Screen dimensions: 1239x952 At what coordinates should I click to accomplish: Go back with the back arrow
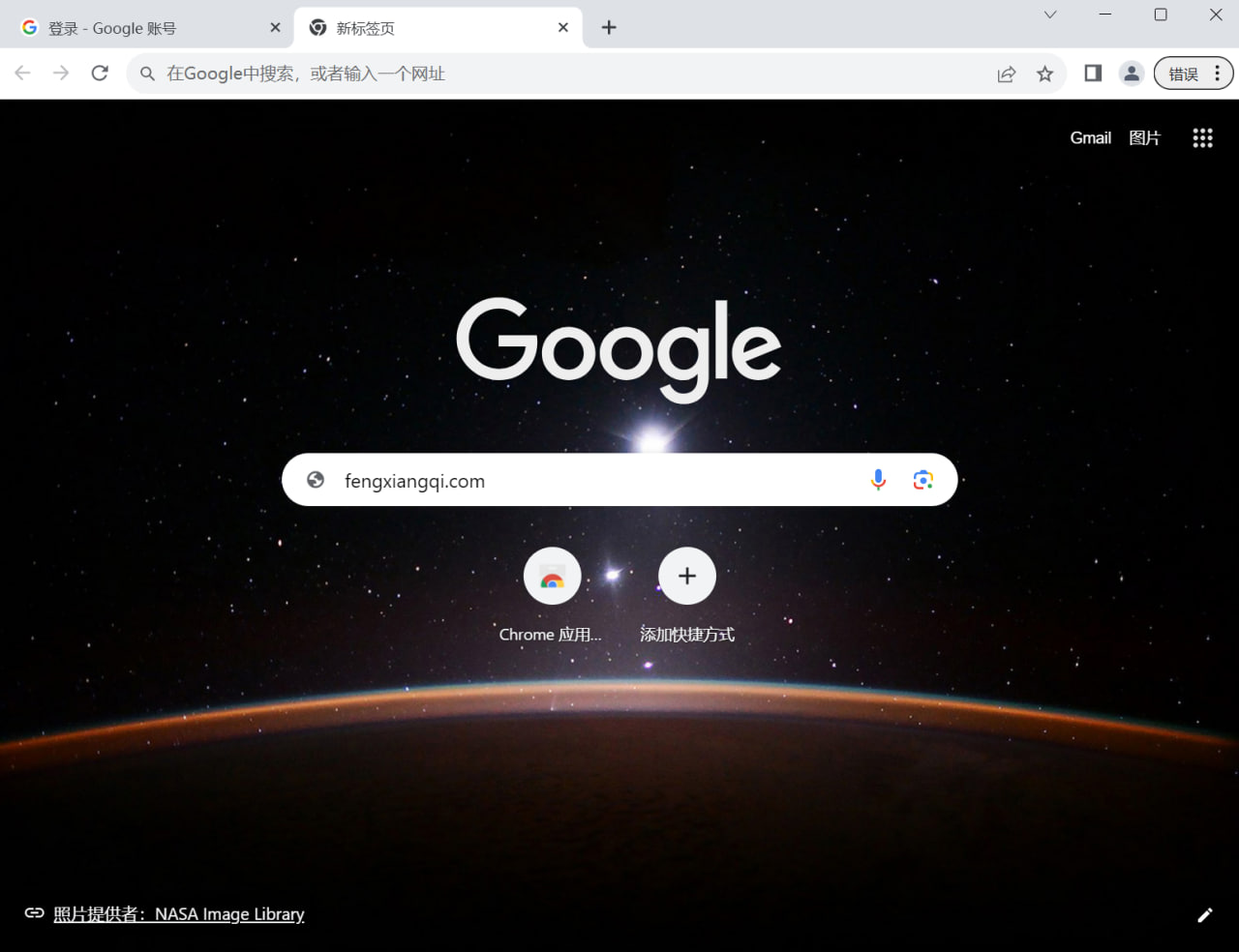(x=23, y=74)
